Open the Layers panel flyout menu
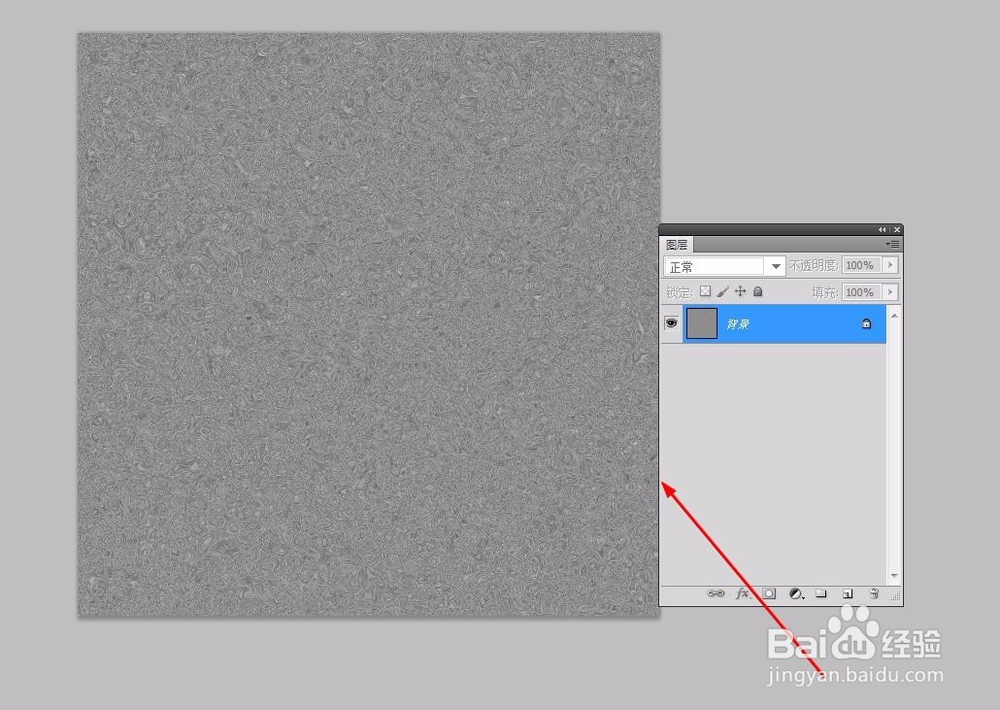This screenshot has width=1000, height=710. coord(892,244)
